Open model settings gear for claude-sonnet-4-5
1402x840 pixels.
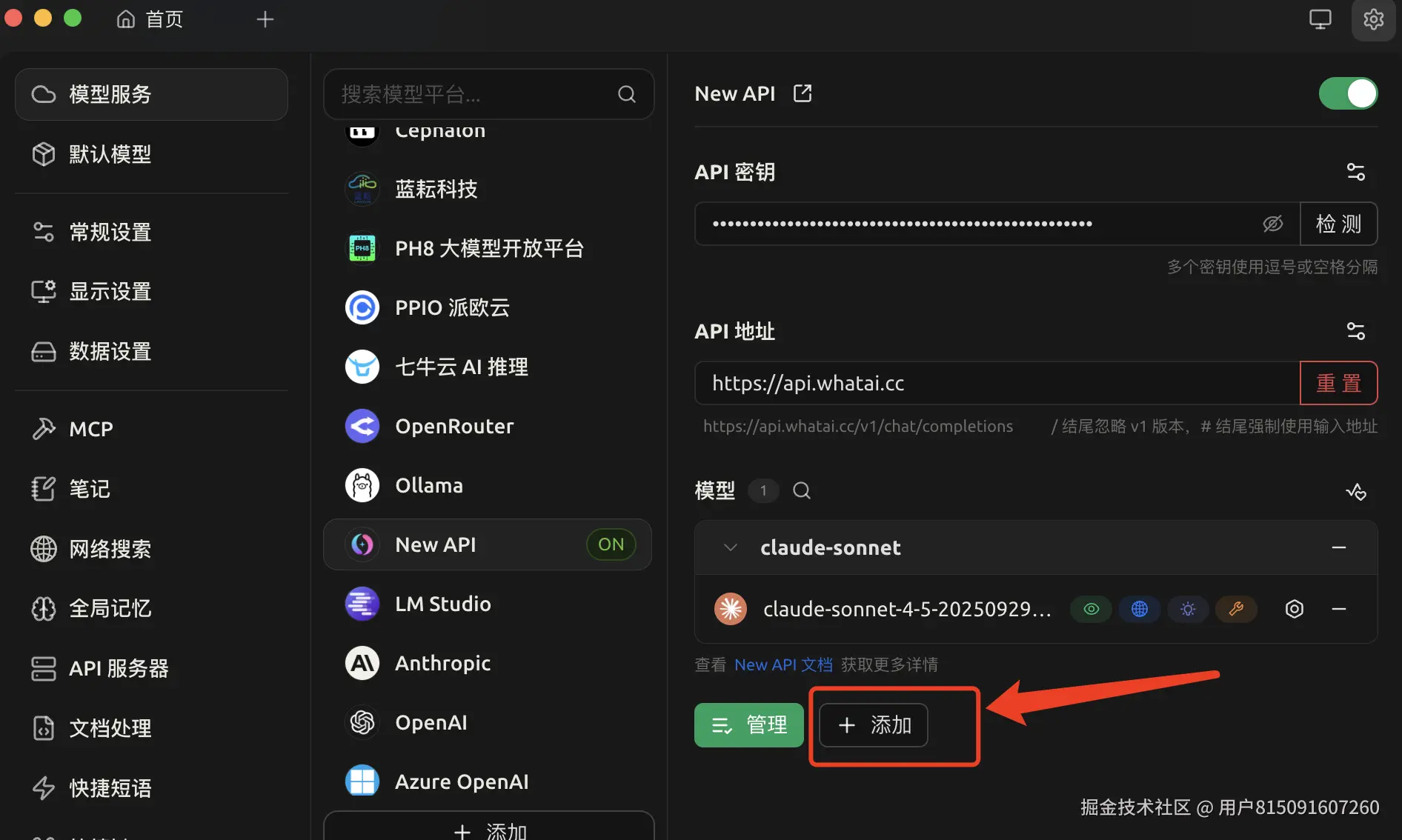point(1294,609)
